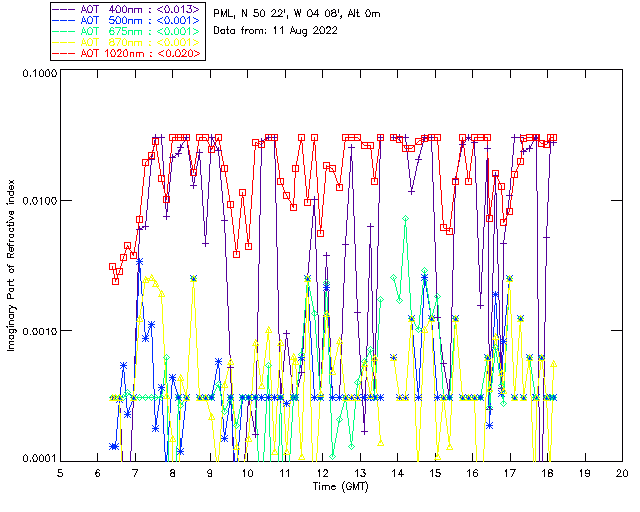Click the leftmost red square data marker
The width and height of the screenshot is (640, 512).
pos(113,267)
